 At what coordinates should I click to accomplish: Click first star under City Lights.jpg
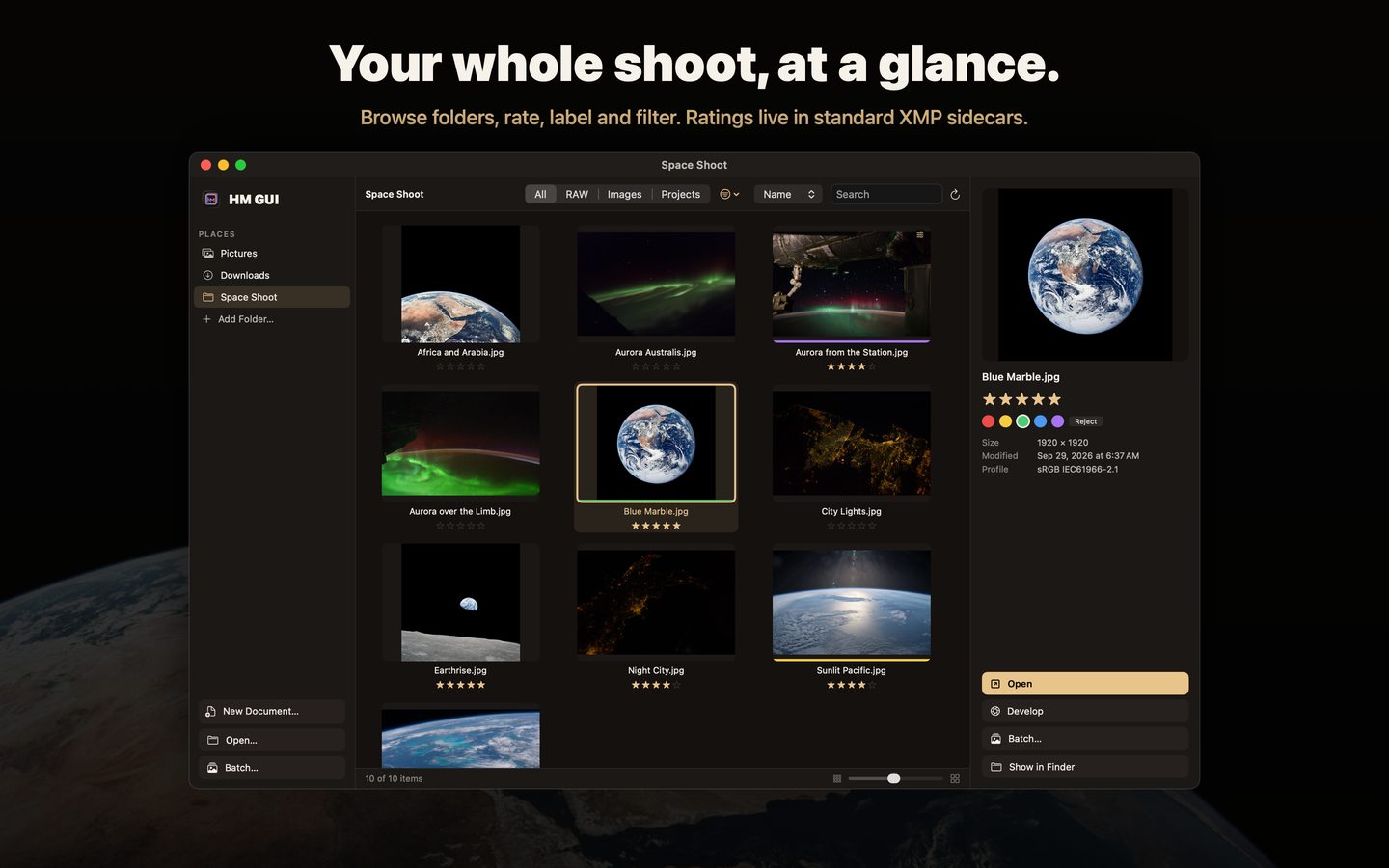[x=831, y=526]
